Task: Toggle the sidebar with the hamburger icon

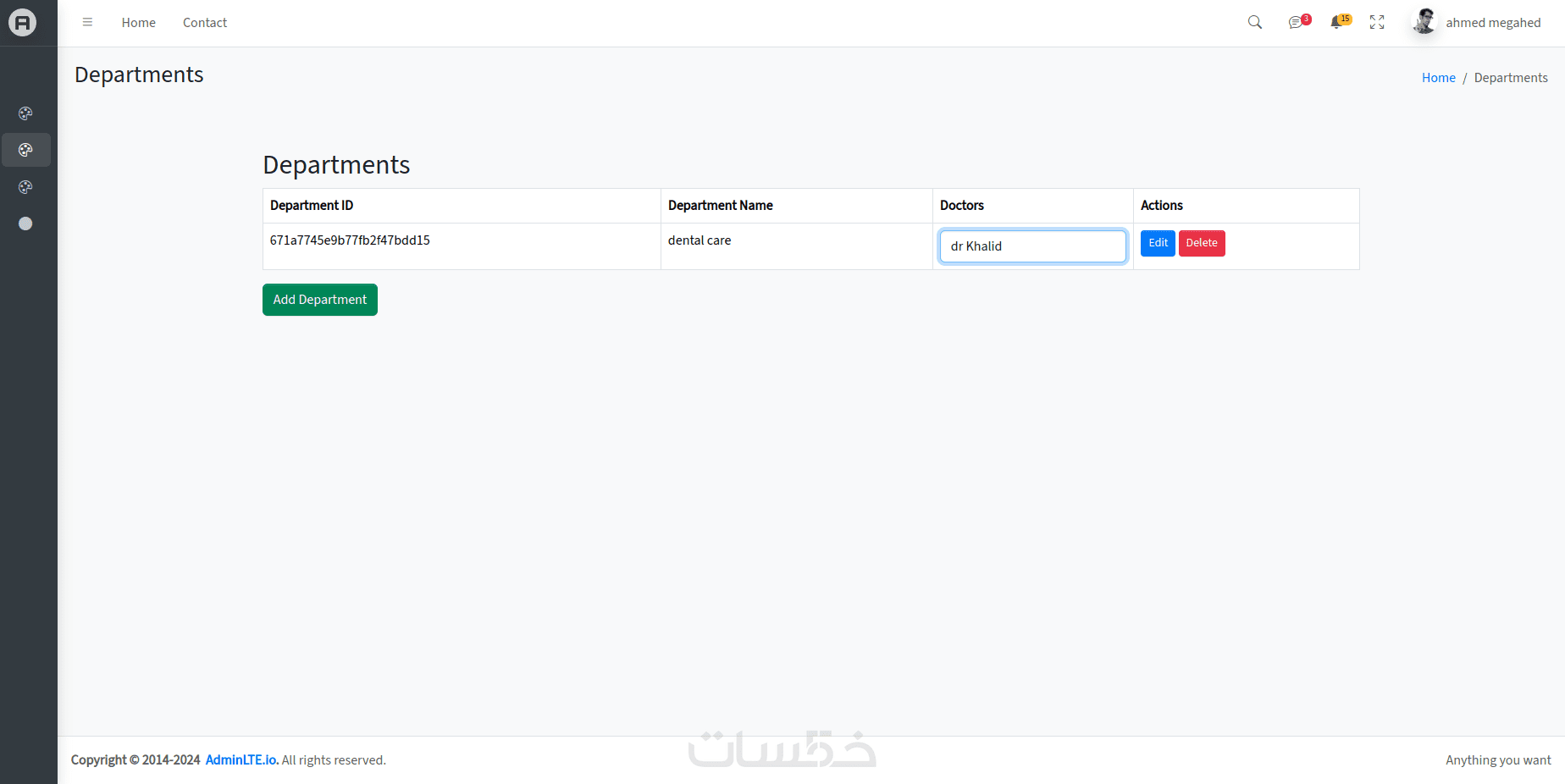Action: click(87, 23)
